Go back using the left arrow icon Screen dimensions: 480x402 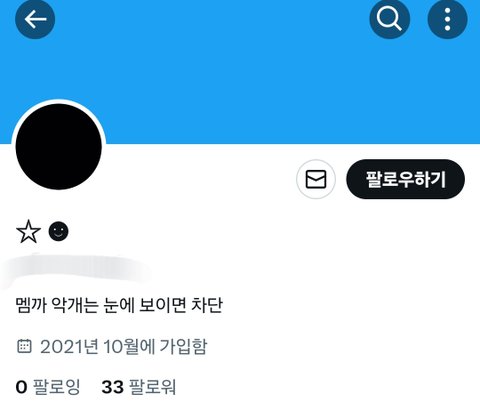tap(35, 19)
